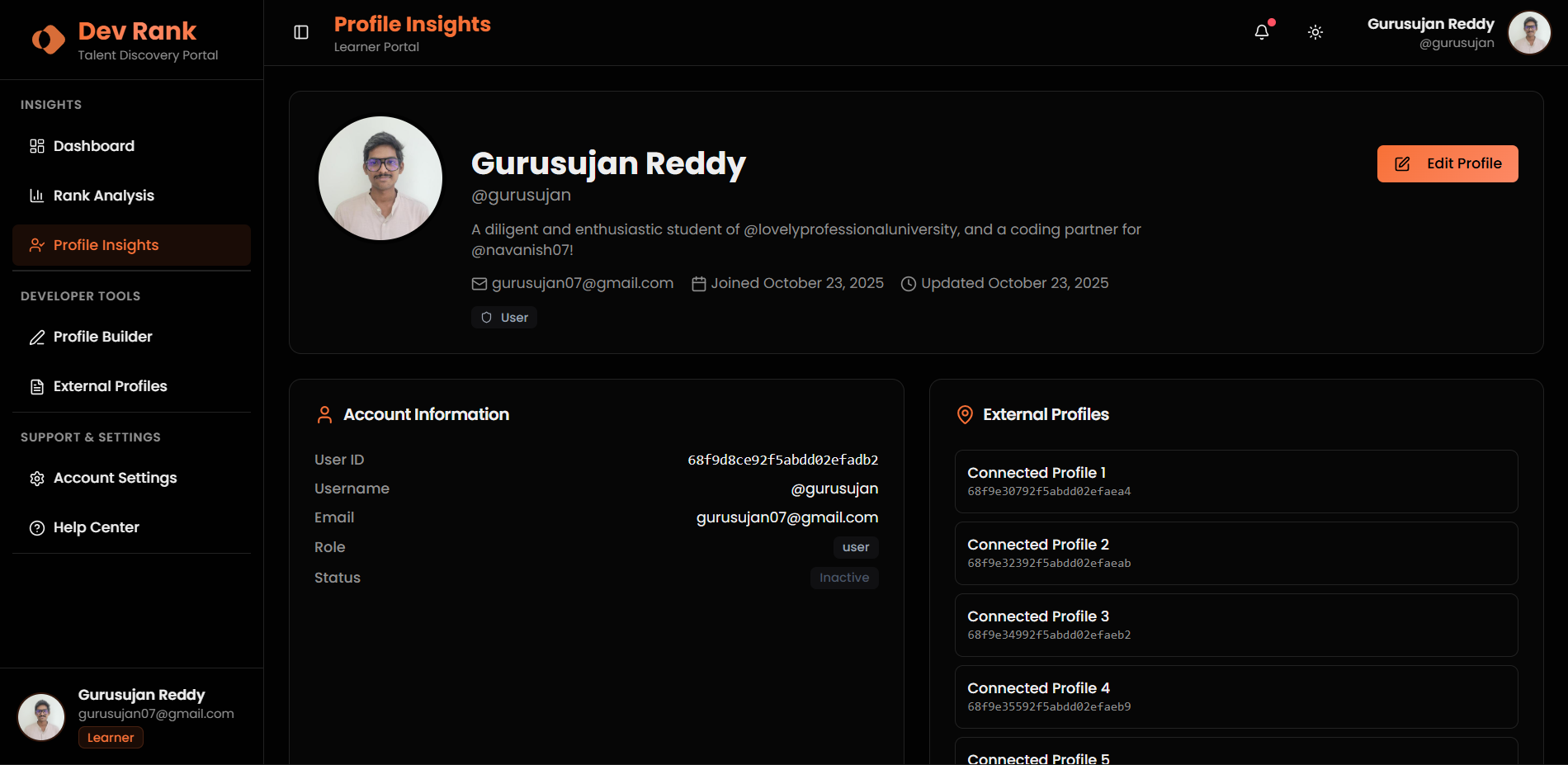Viewport: 1568px width, 765px height.
Task: Select Profile Insights sidebar item
Action: (131, 245)
